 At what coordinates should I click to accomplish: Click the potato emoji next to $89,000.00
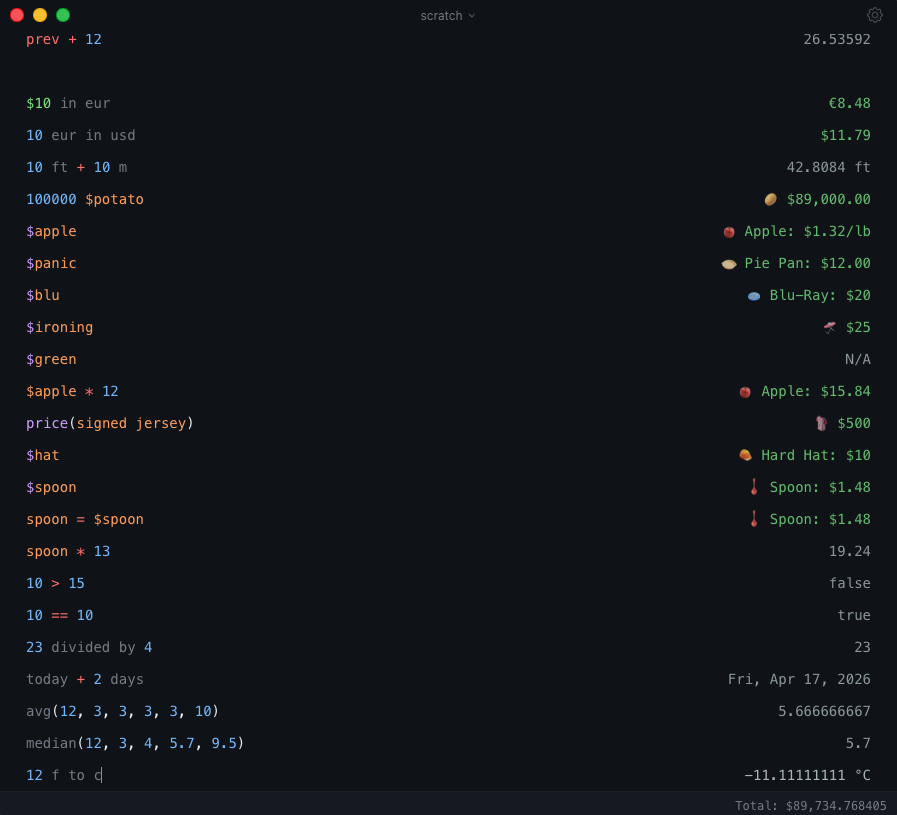click(771, 199)
